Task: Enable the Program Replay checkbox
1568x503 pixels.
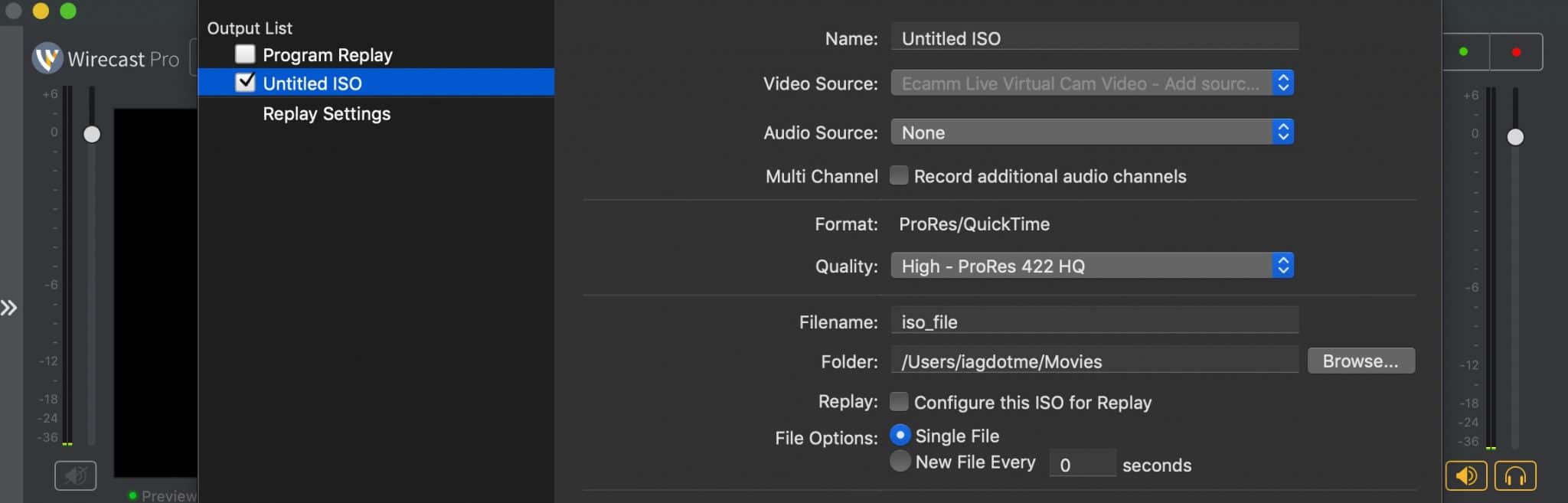Action: tap(245, 54)
